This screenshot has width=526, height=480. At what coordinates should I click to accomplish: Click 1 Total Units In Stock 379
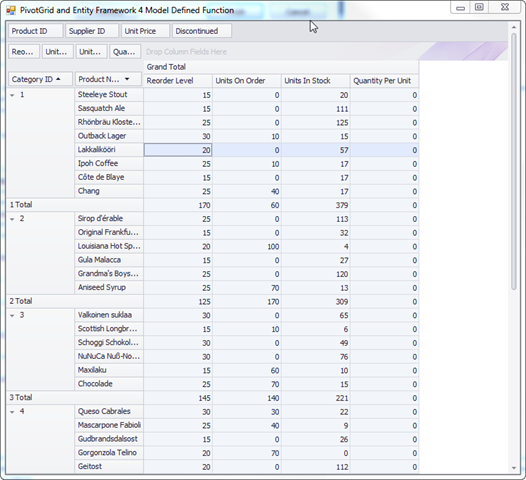coord(316,205)
